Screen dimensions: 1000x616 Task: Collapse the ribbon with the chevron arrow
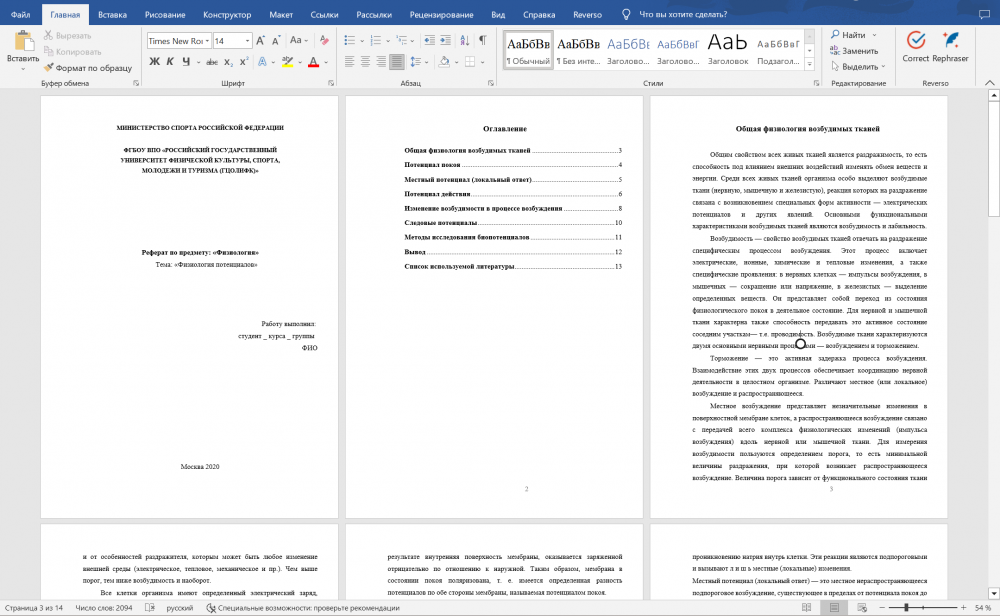coord(989,83)
